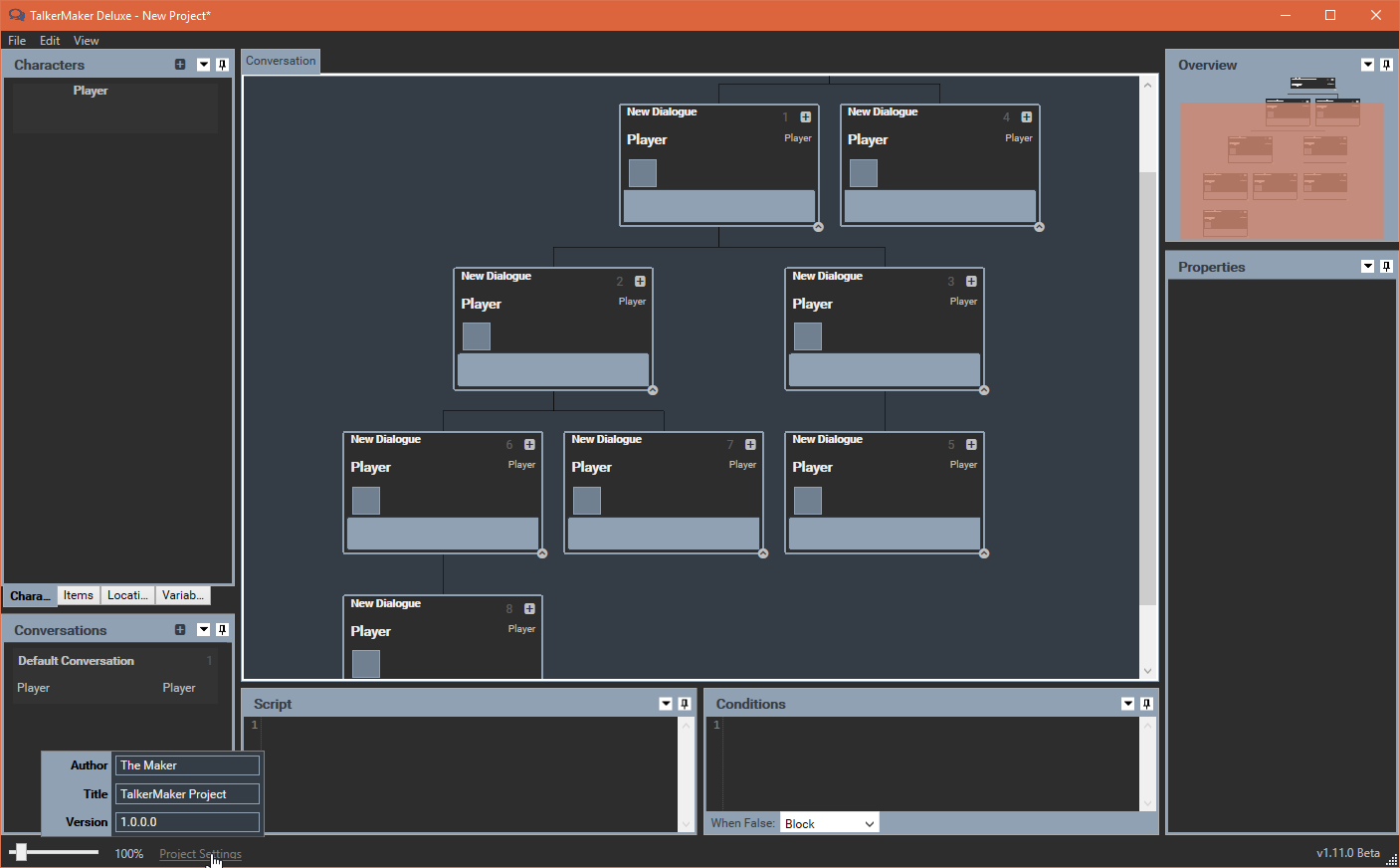Select actor portrait in dialogue node 4
The width and height of the screenshot is (1400, 868).
[x=864, y=173]
